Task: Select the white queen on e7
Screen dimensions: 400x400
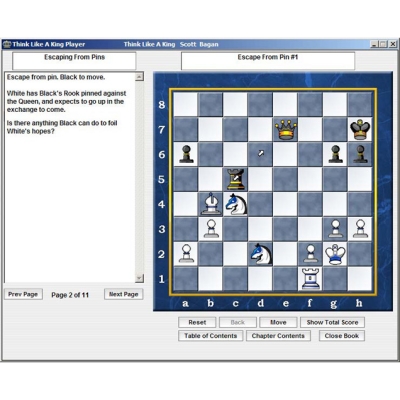Action: point(286,130)
